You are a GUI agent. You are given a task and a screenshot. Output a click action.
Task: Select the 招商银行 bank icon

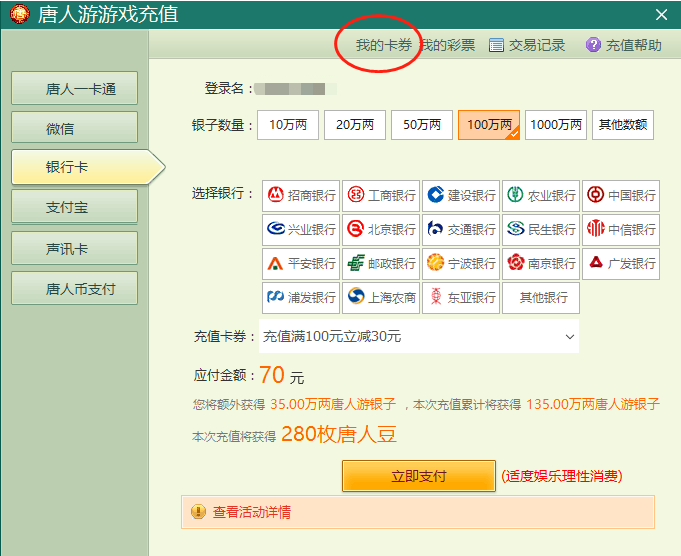(301, 196)
